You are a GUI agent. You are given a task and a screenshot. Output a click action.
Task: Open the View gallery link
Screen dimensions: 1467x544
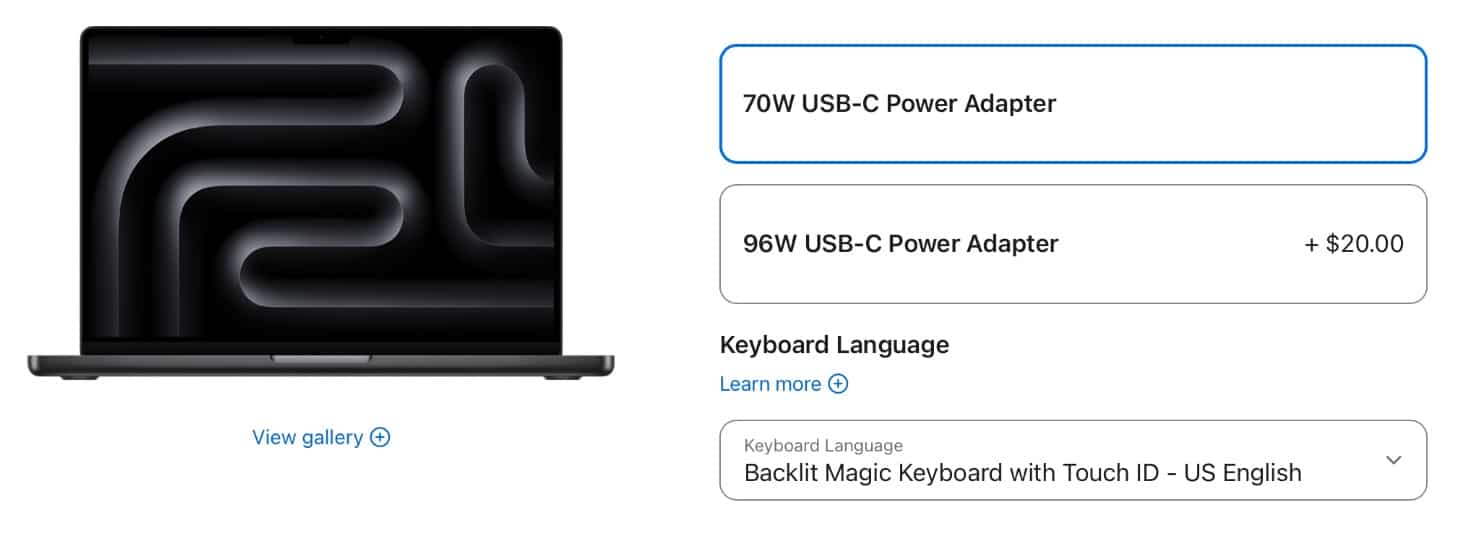coord(307,437)
